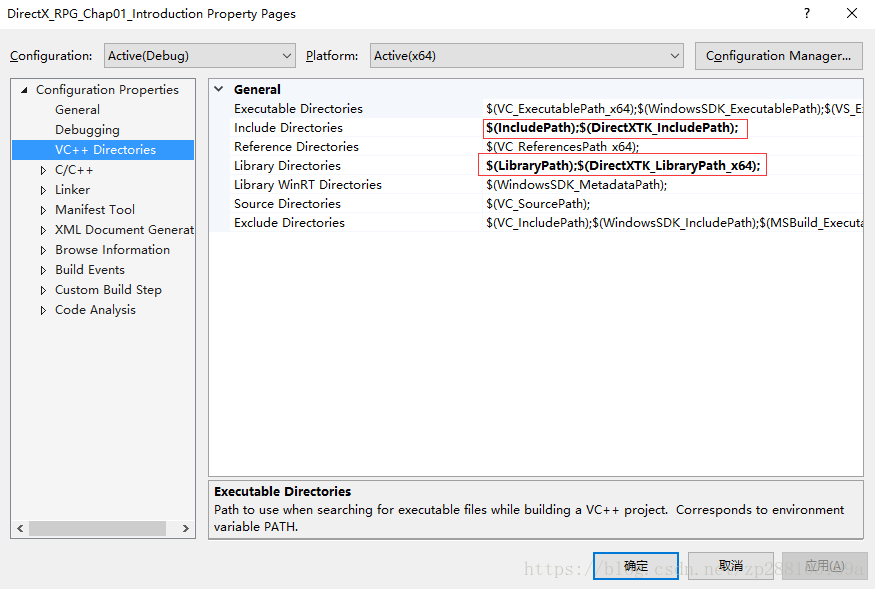
Task: Select the Source Directories property name
Action: coord(287,204)
